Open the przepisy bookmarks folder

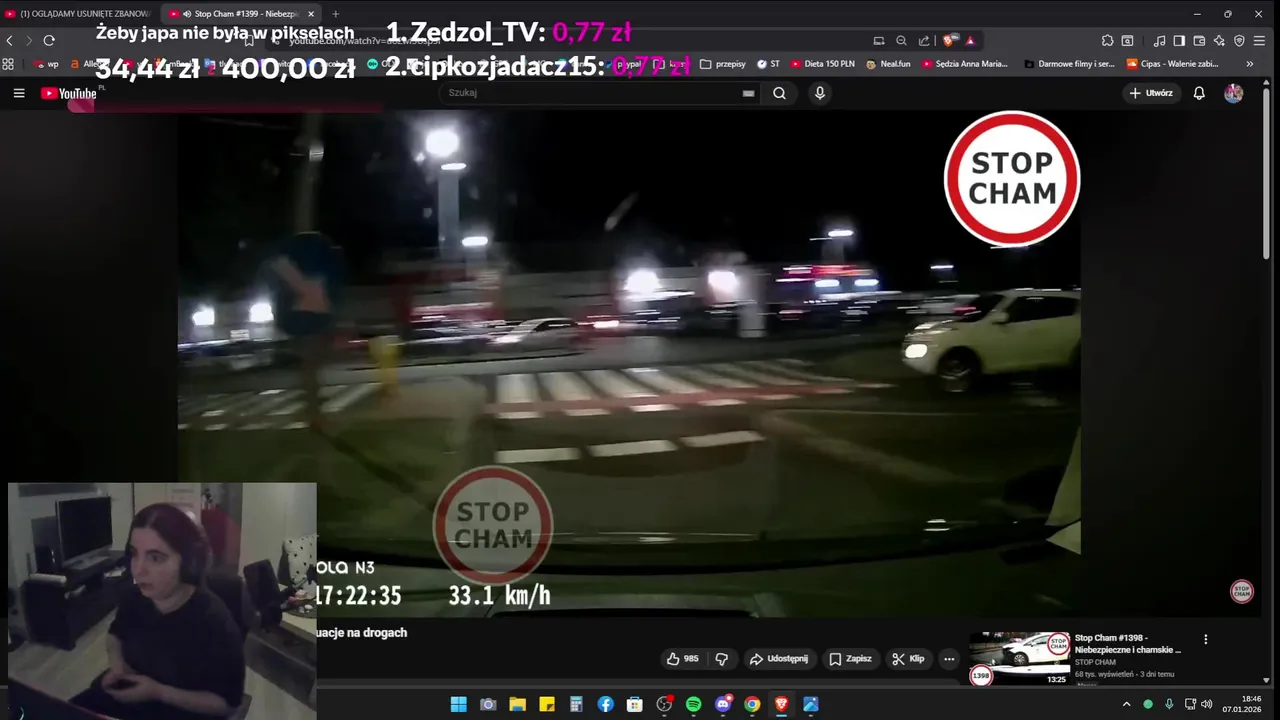tap(722, 64)
